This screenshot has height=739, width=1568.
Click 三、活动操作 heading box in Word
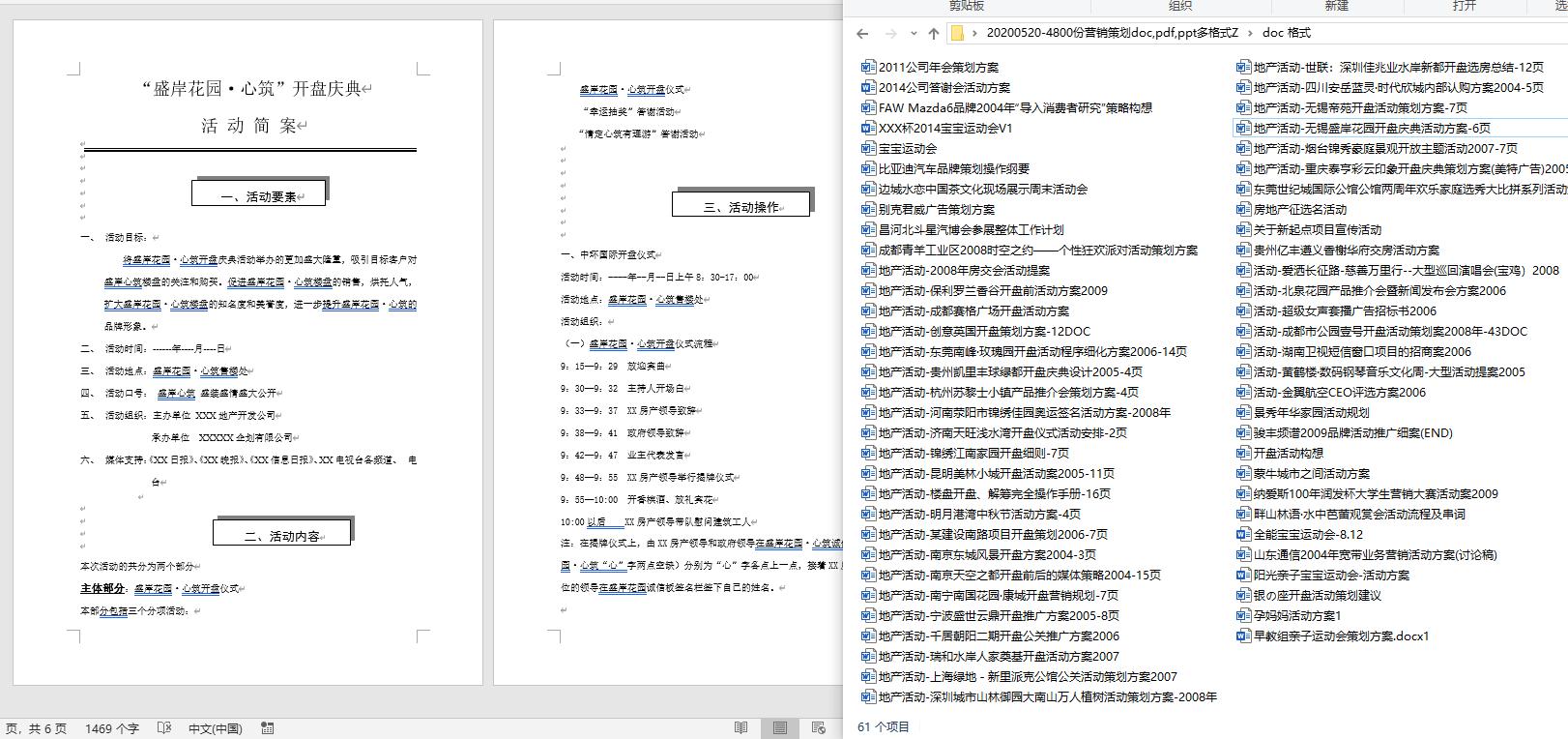click(742, 203)
